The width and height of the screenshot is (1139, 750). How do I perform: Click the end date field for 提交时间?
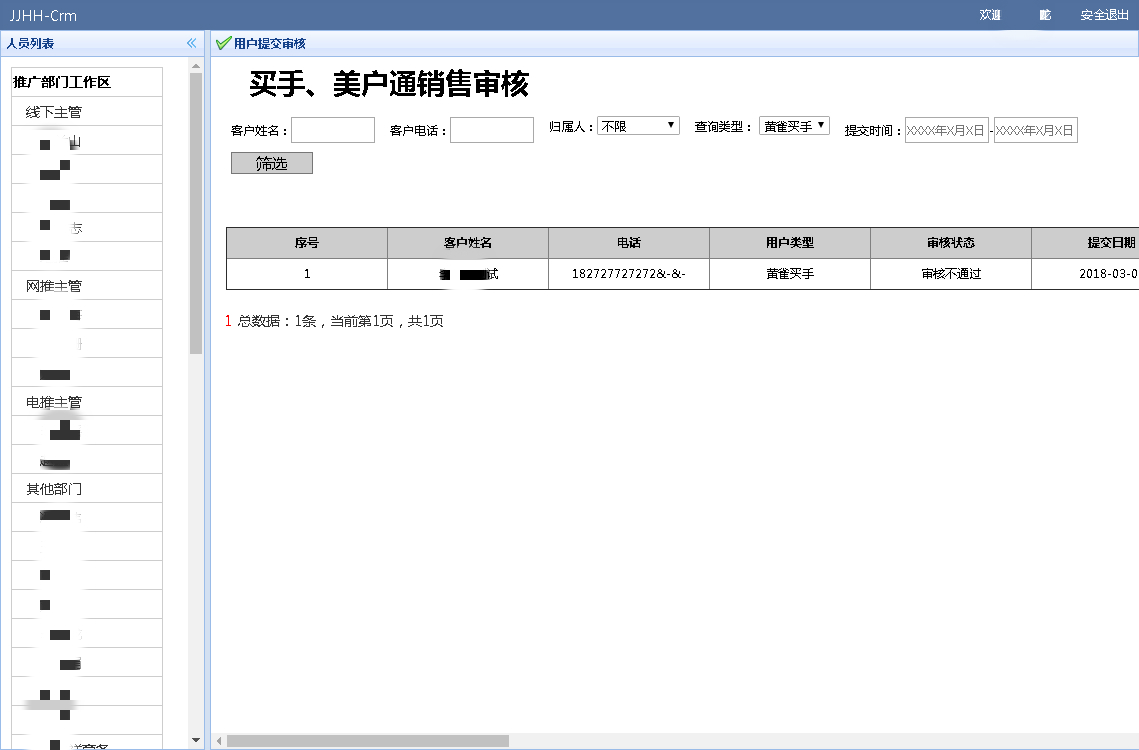pos(1035,130)
